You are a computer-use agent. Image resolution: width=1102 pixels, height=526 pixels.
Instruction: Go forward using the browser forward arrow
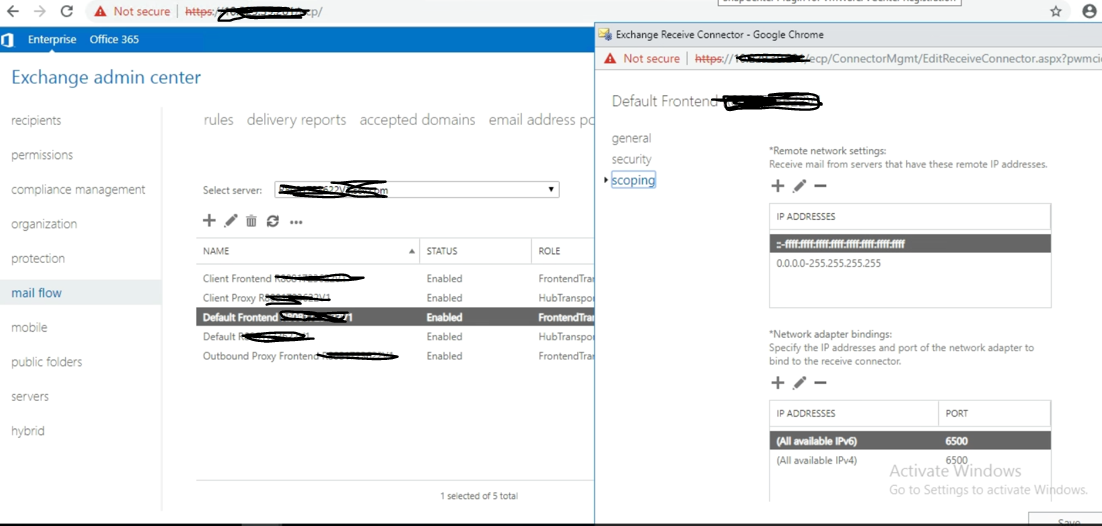(x=40, y=11)
